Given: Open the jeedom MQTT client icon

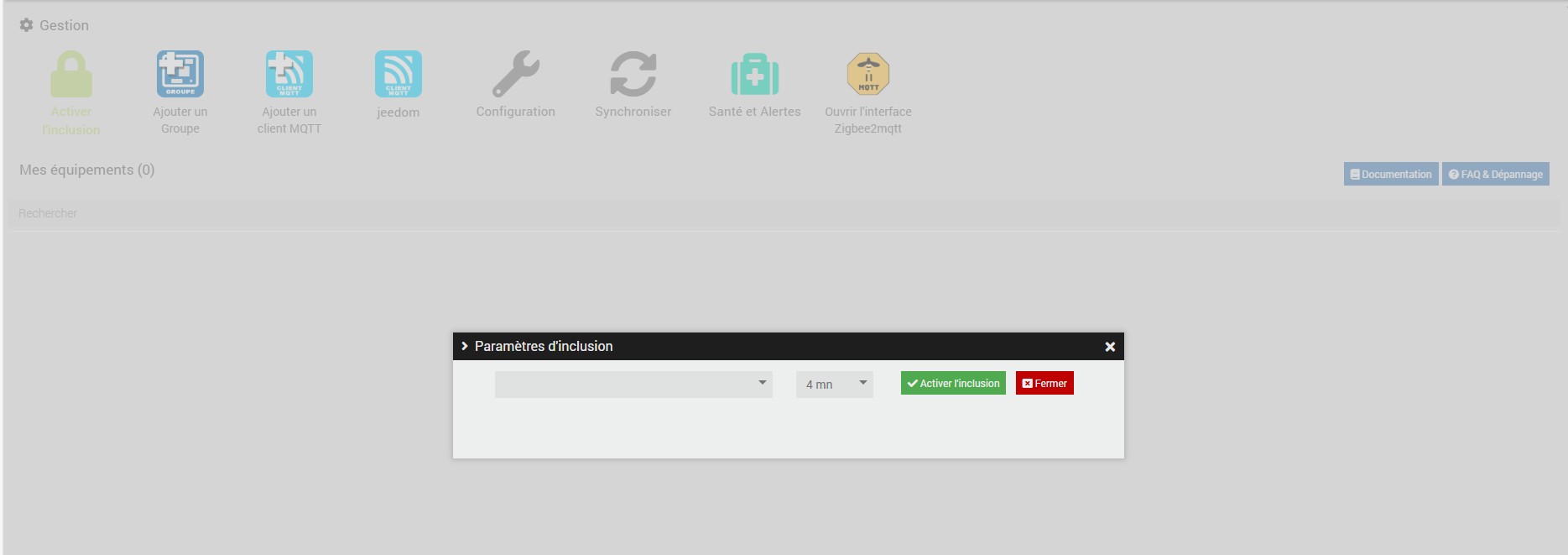Looking at the screenshot, I should (399, 74).
